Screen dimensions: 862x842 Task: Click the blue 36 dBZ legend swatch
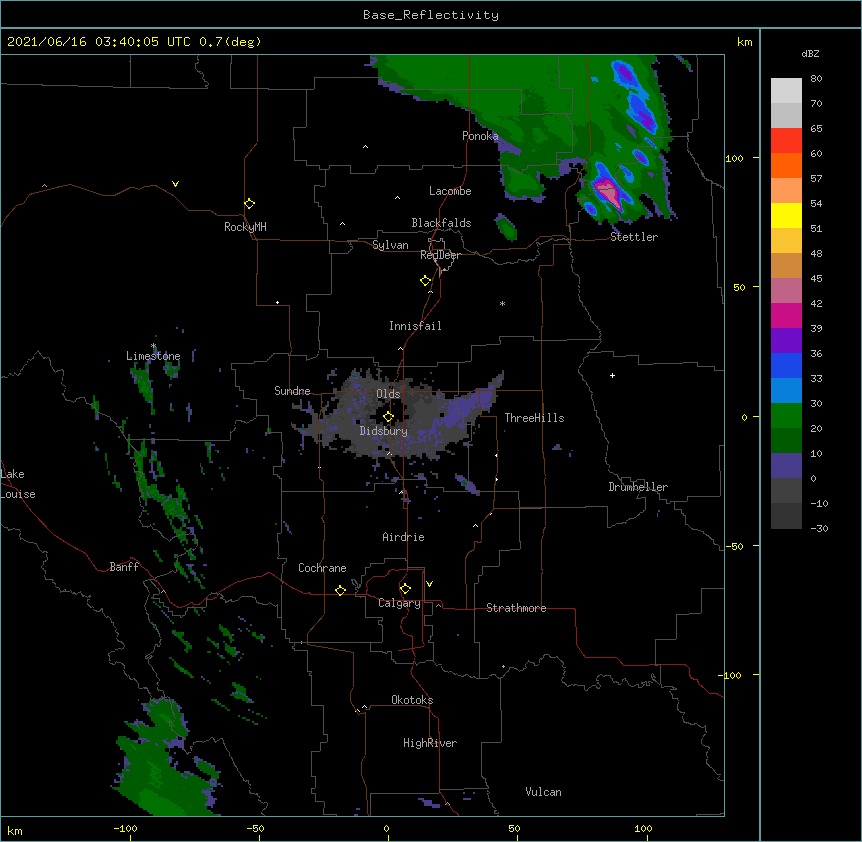786,365
